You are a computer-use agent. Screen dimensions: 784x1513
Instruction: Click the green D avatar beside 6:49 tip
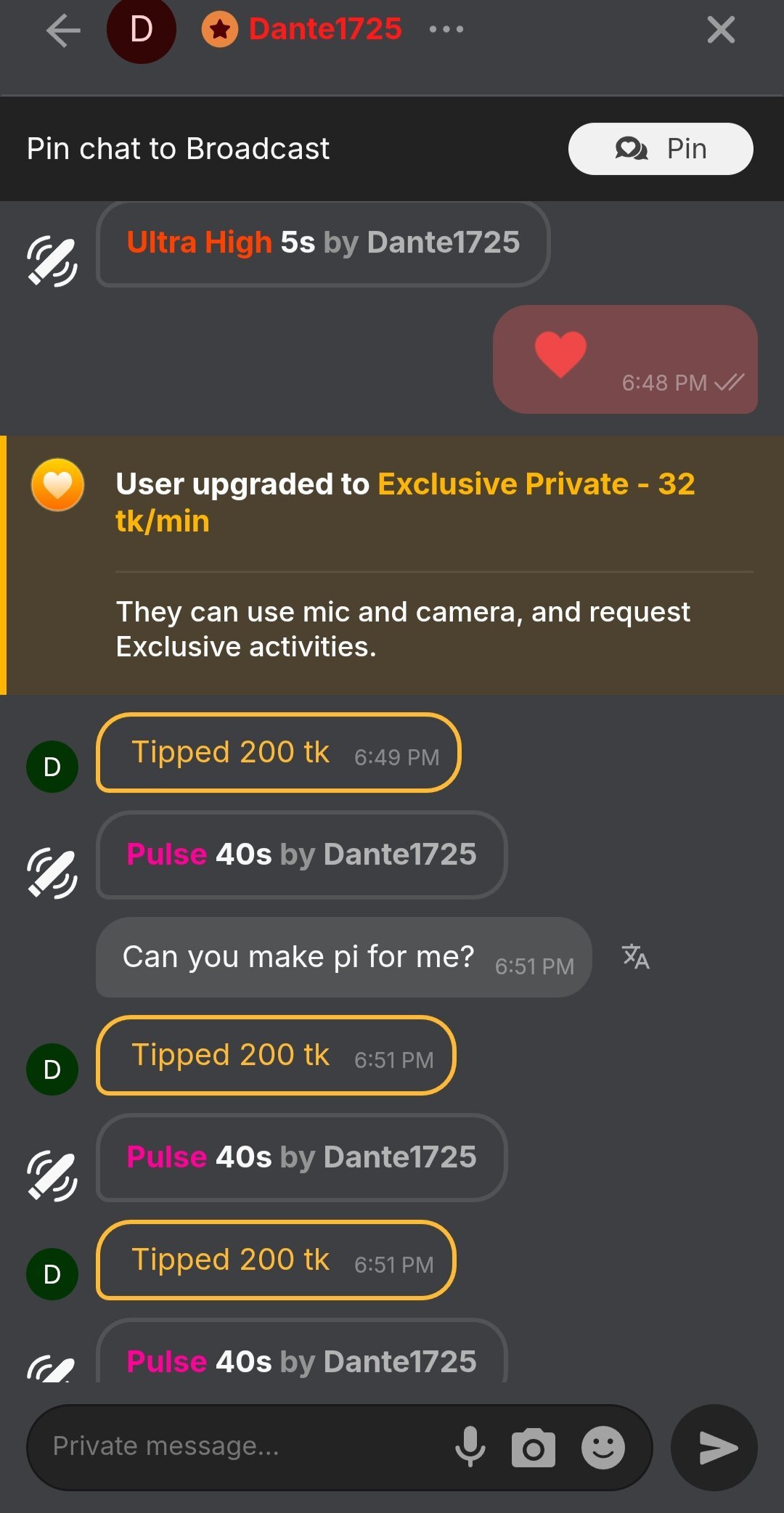pyautogui.click(x=52, y=767)
